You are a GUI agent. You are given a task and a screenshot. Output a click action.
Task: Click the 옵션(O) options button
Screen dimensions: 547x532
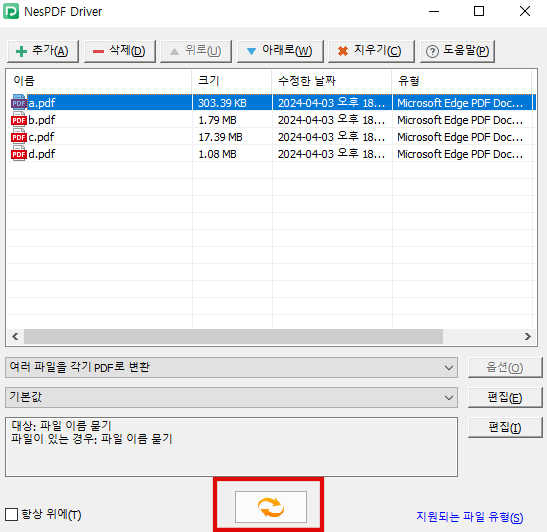point(505,367)
